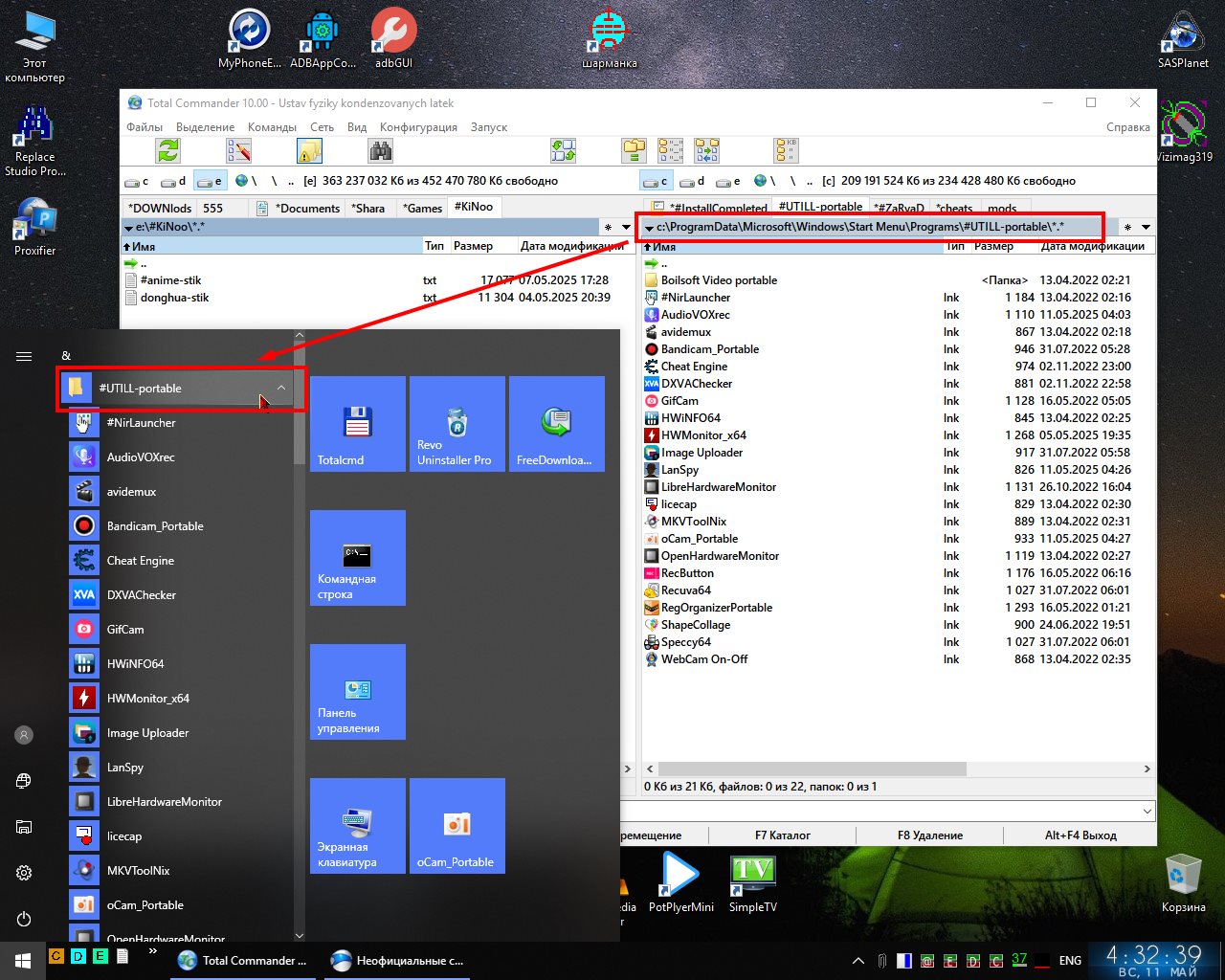Open the command line history dropdown
Image resolution: width=1225 pixels, height=980 pixels.
point(1147,812)
